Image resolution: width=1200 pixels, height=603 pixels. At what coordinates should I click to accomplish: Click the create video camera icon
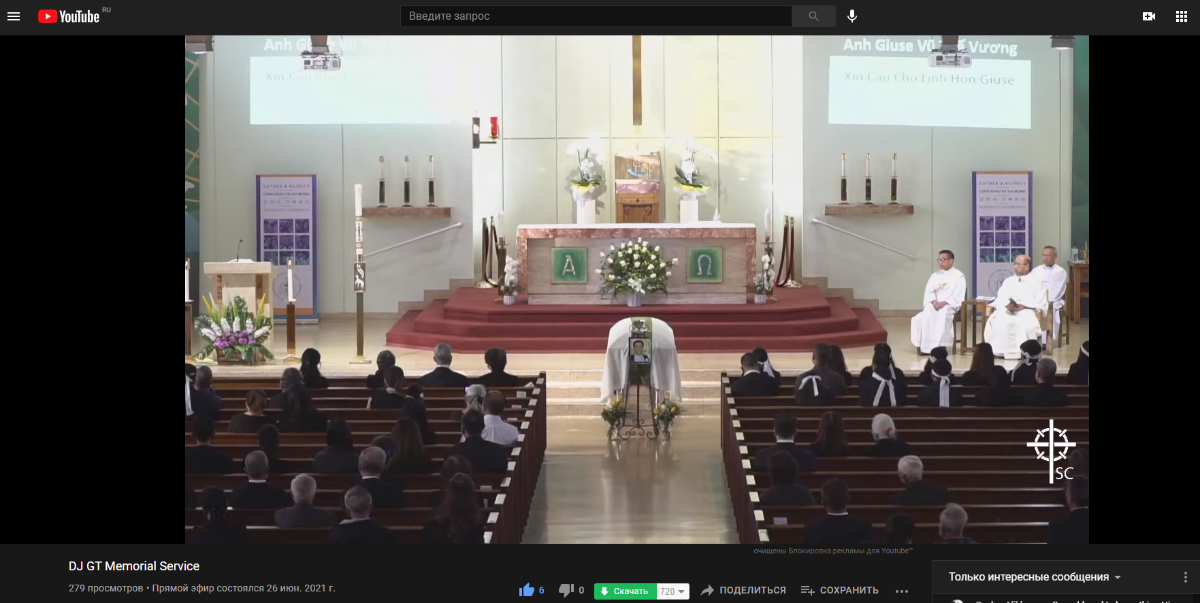point(1149,16)
